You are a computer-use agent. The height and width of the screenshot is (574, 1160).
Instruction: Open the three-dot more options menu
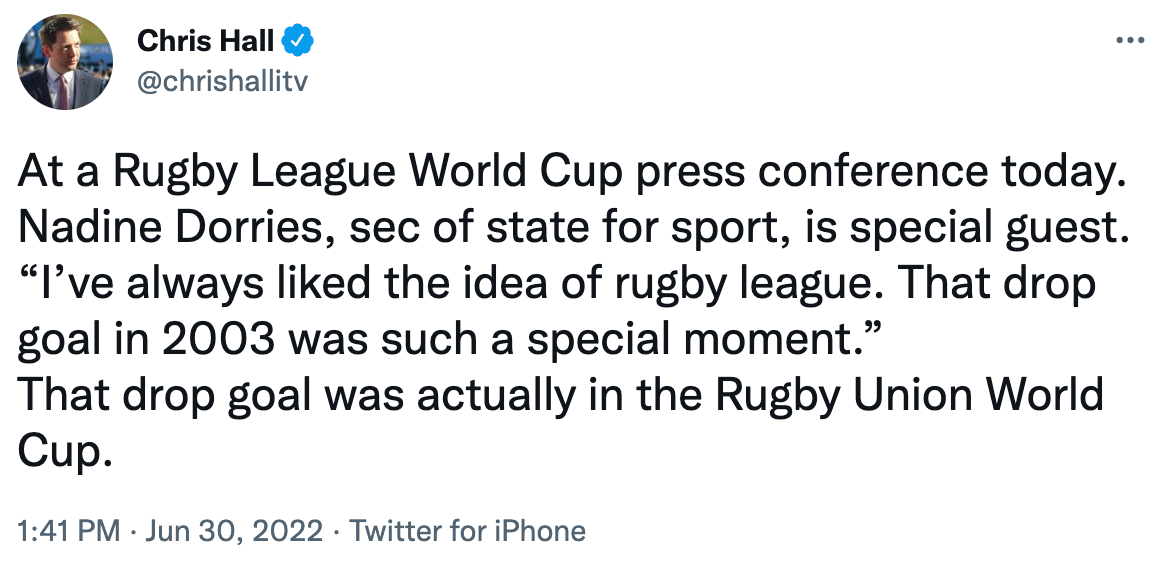coord(1129,41)
